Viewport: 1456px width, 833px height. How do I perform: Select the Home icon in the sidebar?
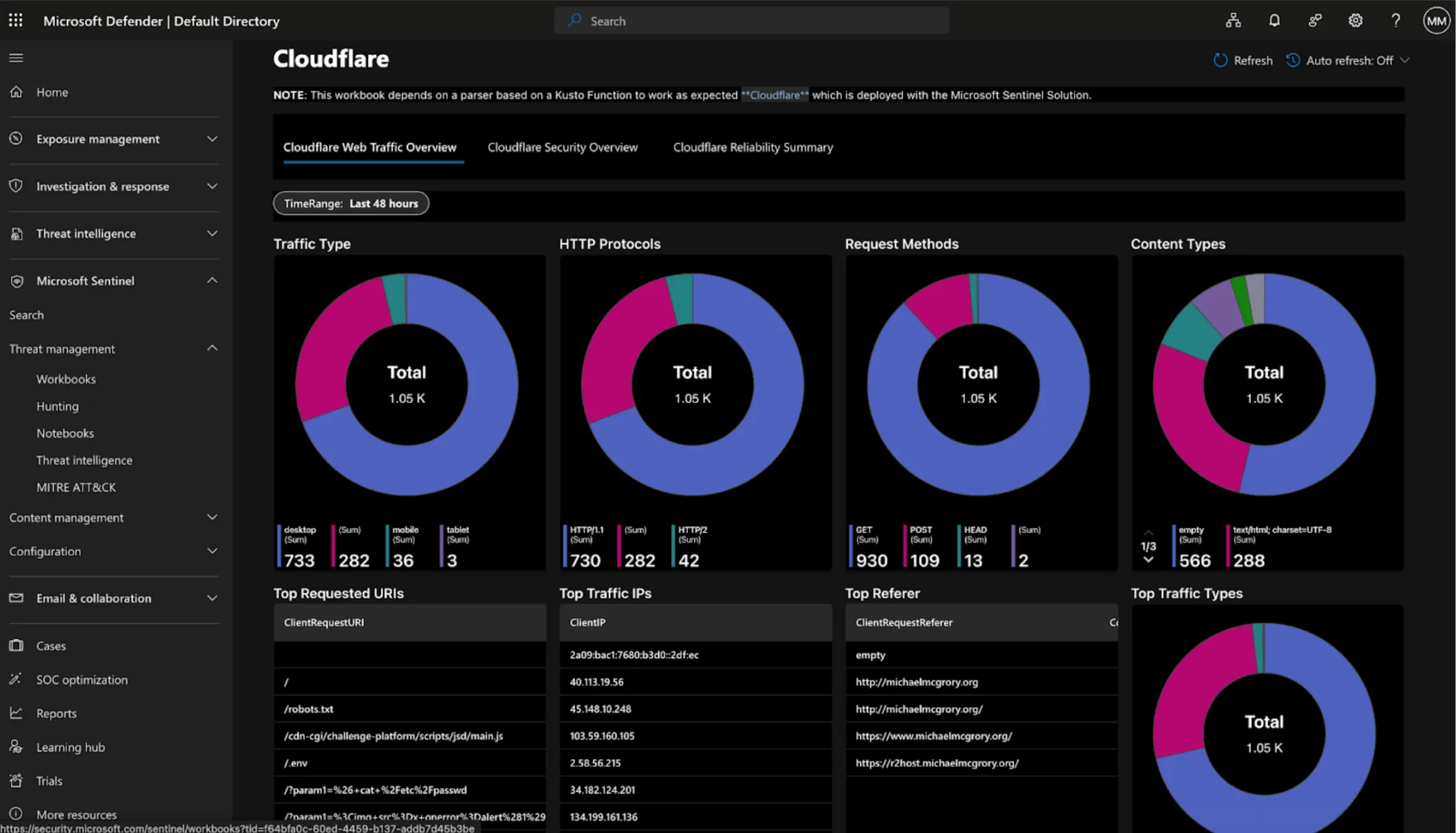pos(16,91)
